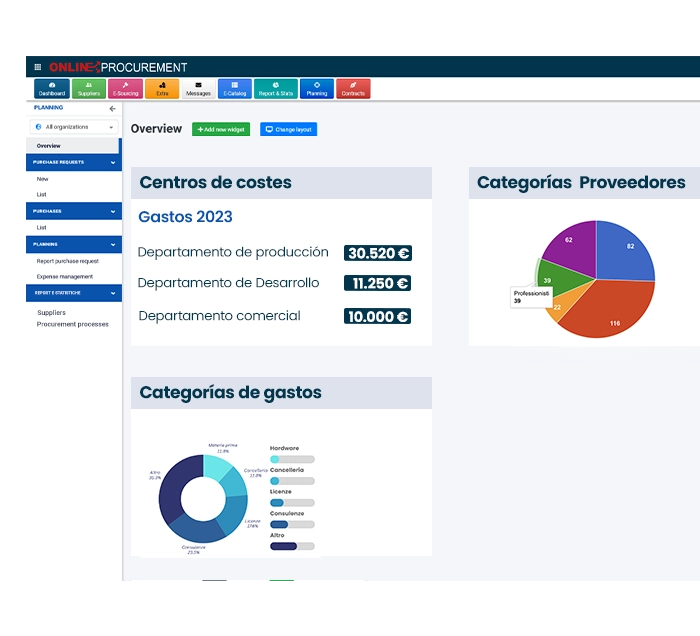Viewport: 700px width, 636px height.
Task: Select Overview in the sidebar
Action: (x=73, y=146)
